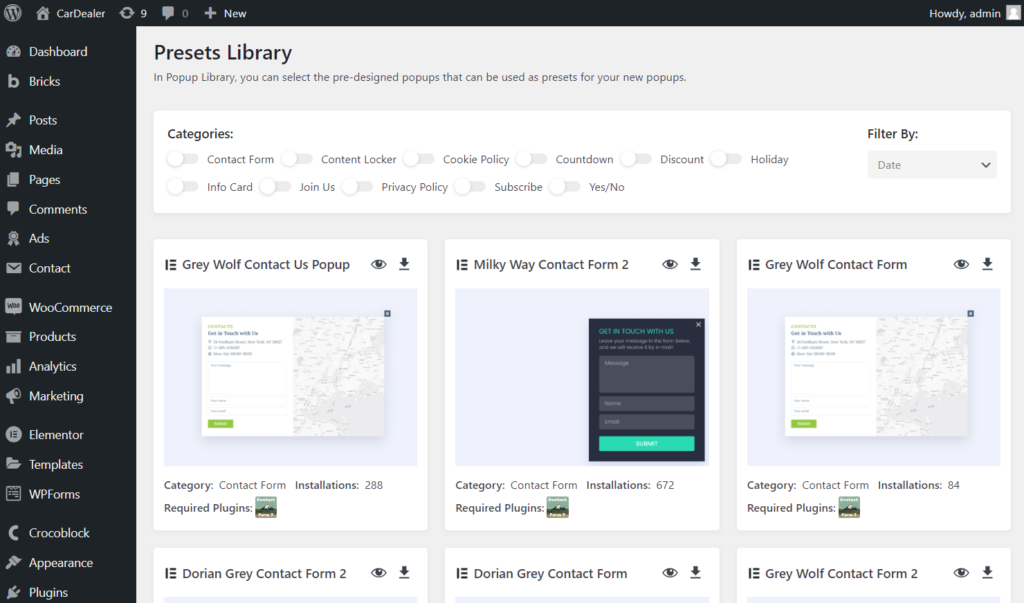Image resolution: width=1024 pixels, height=603 pixels.
Task: Click Milky Way Contact Form 2 thumbnail
Action: point(582,377)
